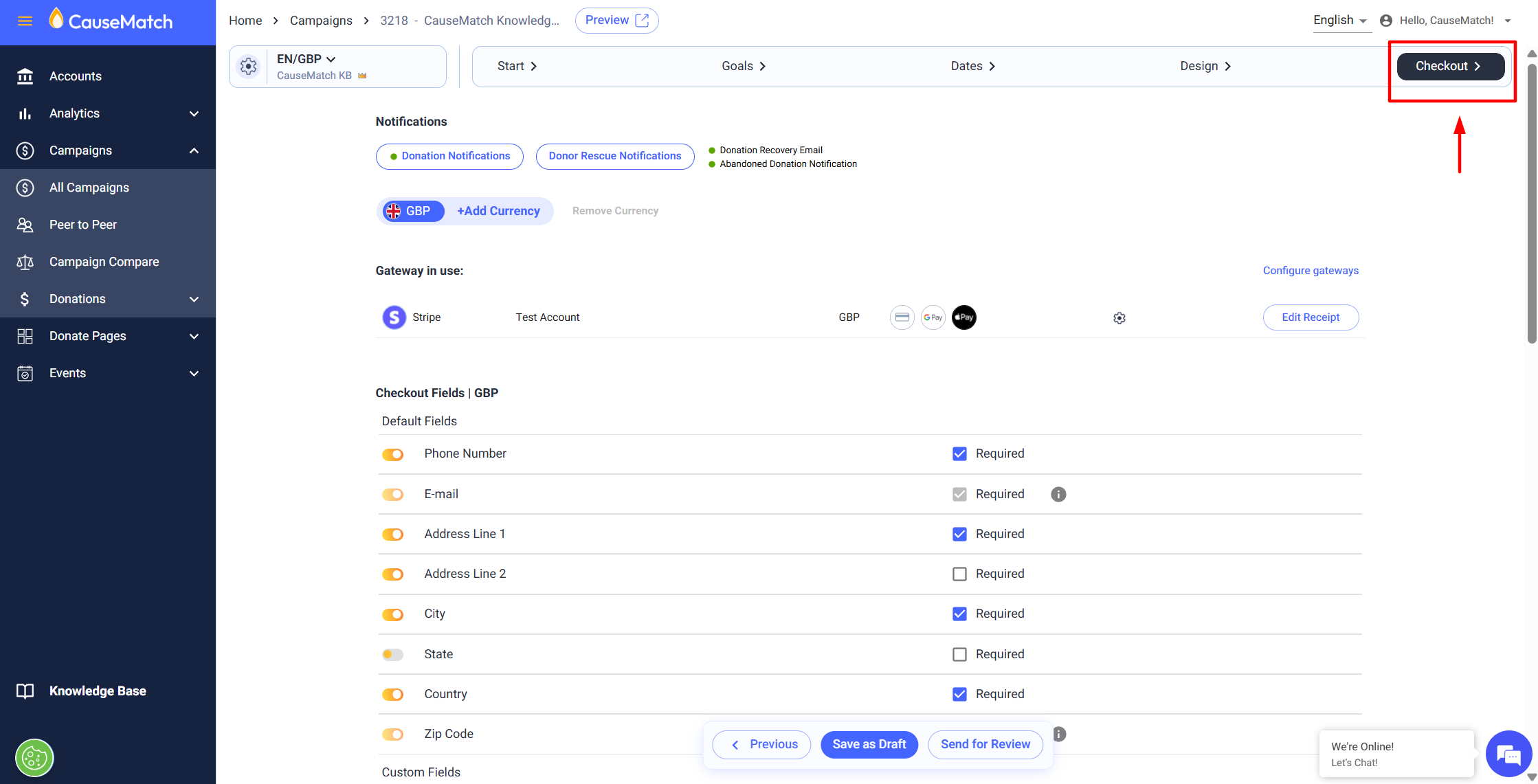Image resolution: width=1538 pixels, height=784 pixels.
Task: Uncheck Required for City
Action: point(959,614)
